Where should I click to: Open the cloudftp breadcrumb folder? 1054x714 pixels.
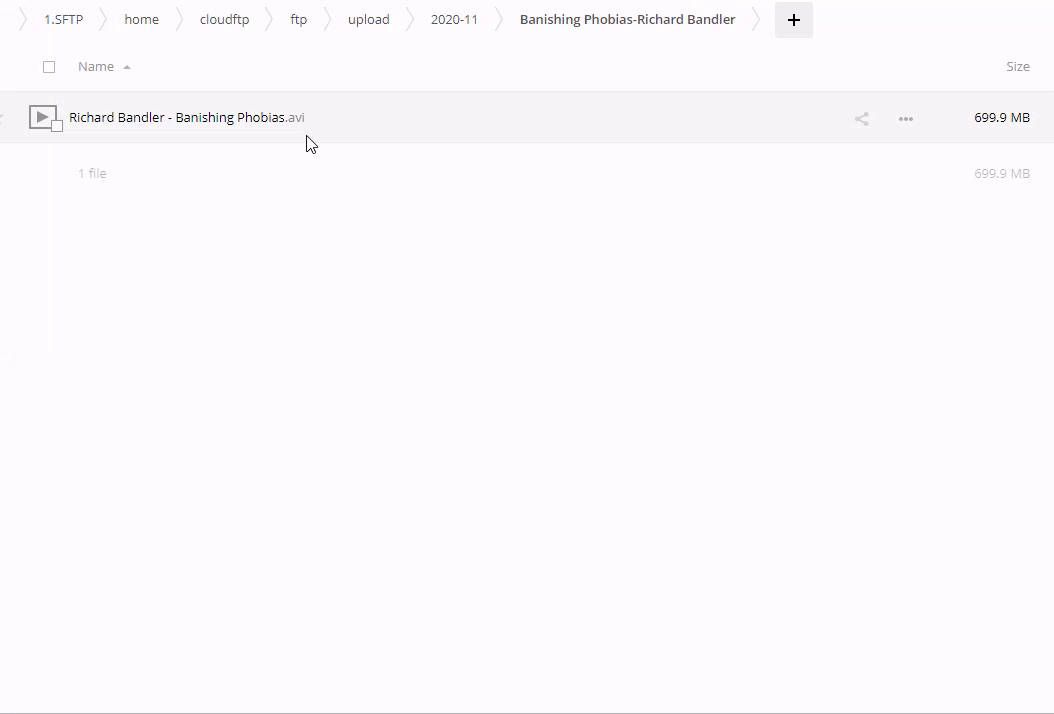(224, 20)
